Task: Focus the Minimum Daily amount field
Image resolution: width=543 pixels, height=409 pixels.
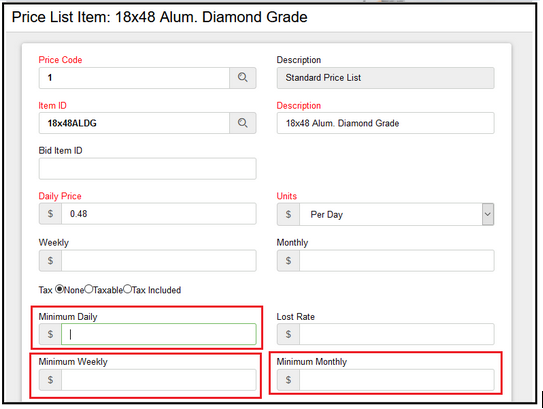Action: (x=159, y=334)
